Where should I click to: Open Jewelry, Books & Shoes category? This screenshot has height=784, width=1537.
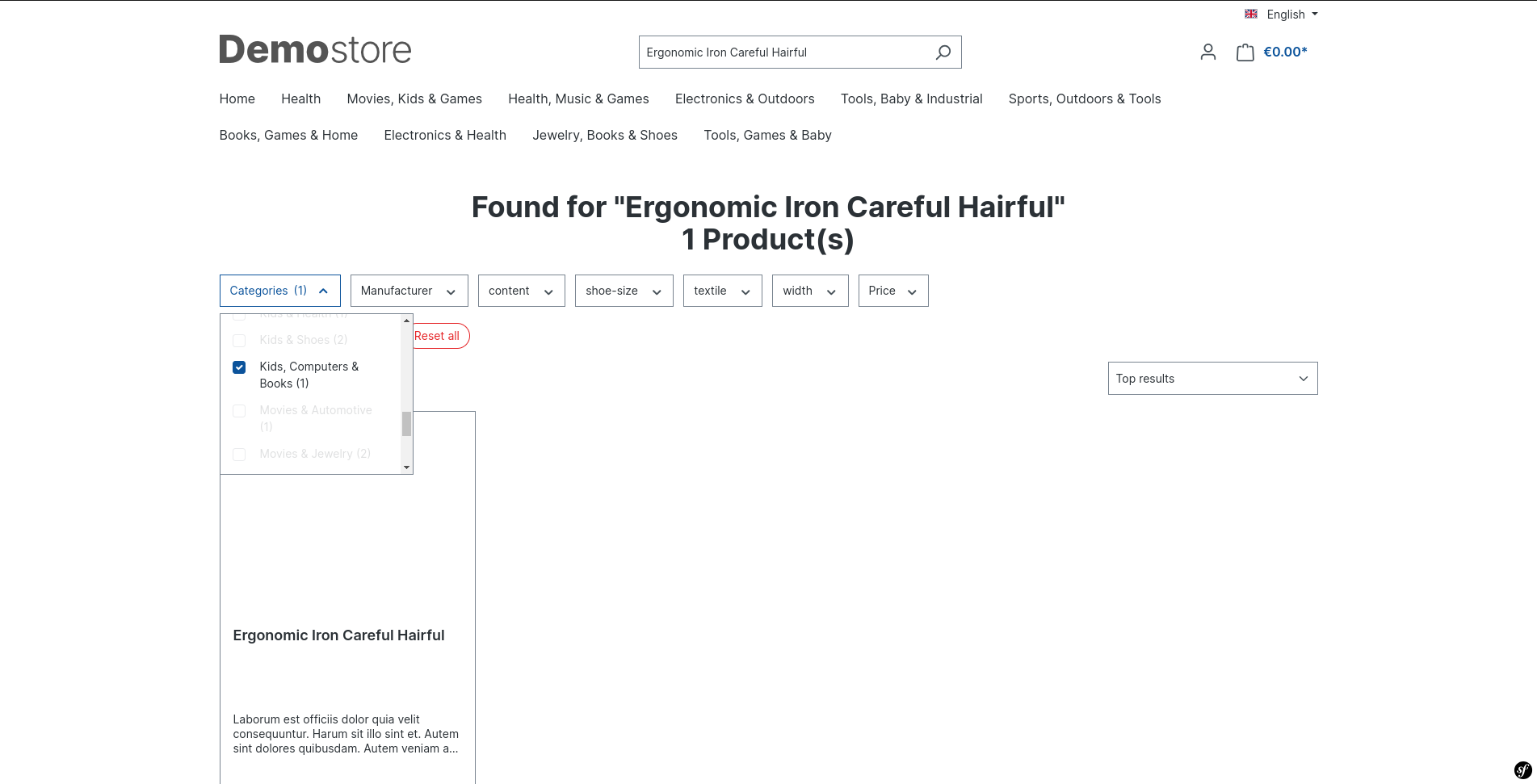coord(605,135)
